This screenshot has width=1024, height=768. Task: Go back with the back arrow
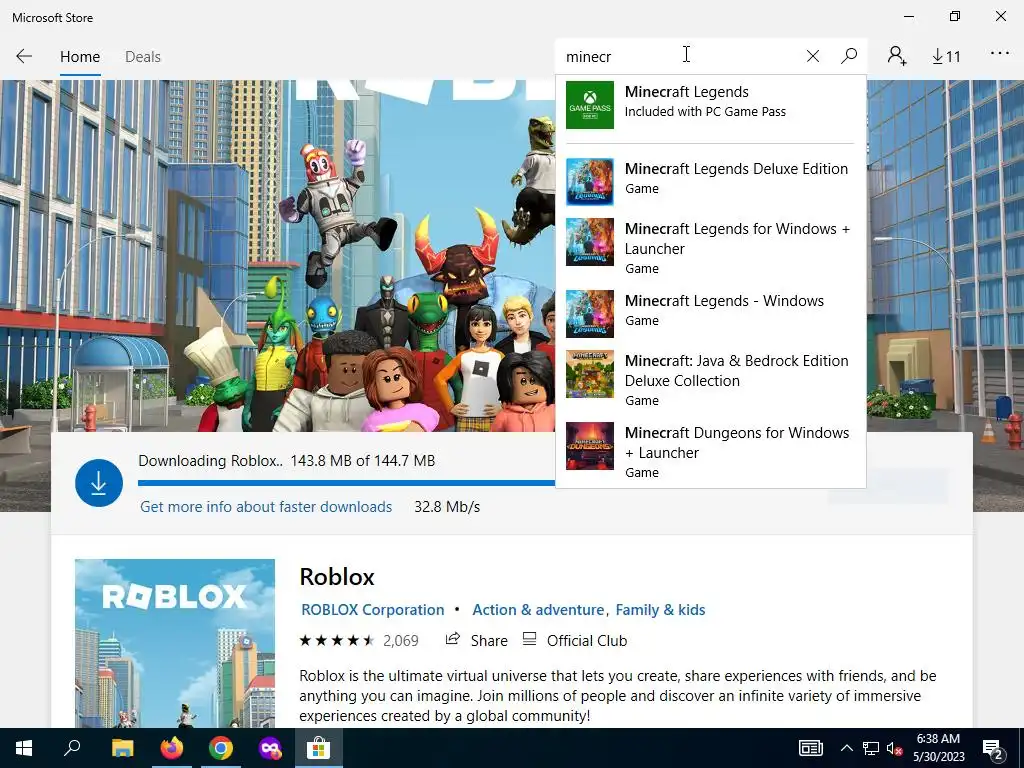tap(24, 56)
